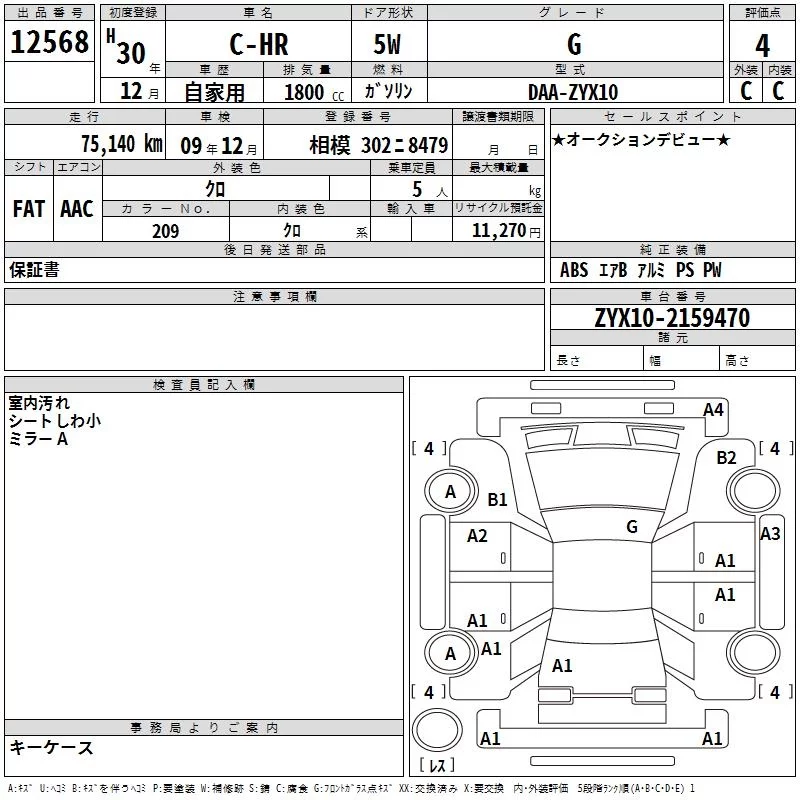Screen dimensions: 800x800
Task: Click the グレード header
Action: [x=576, y=13]
